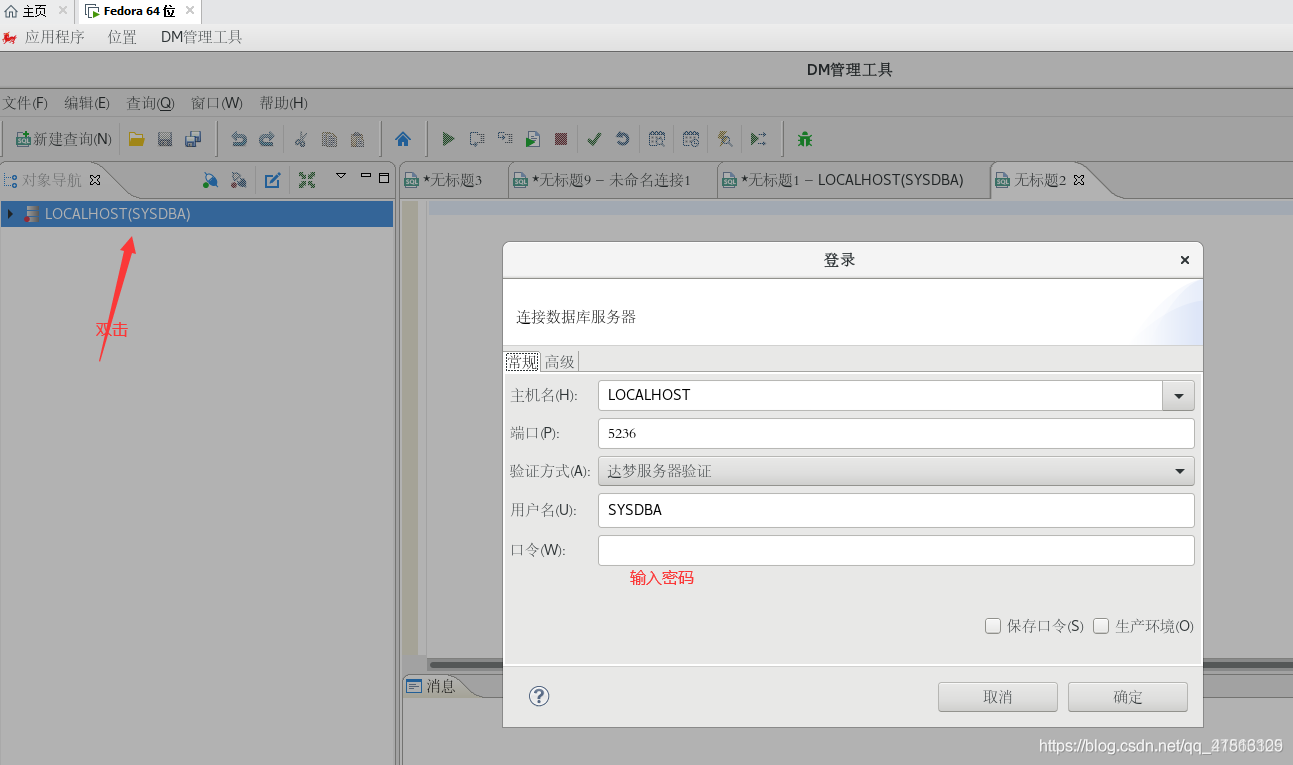Click the Rollback circular arrow icon
This screenshot has height=765, width=1293.
coord(622,139)
